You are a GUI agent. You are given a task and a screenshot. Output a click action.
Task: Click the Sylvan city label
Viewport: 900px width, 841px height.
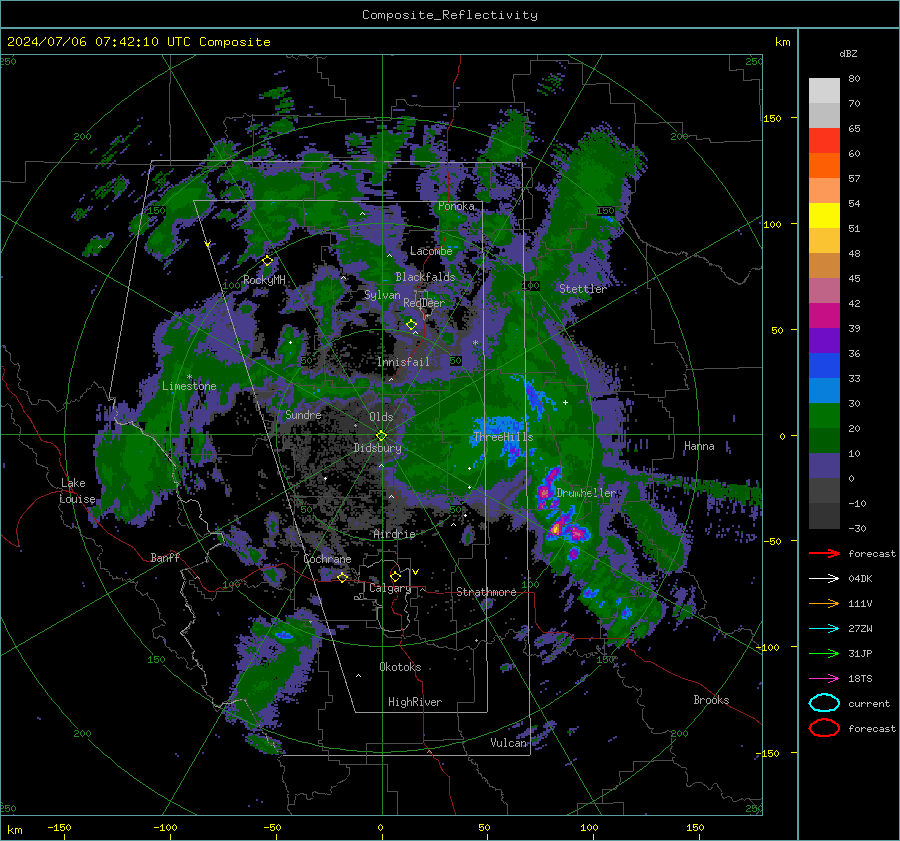pos(382,295)
